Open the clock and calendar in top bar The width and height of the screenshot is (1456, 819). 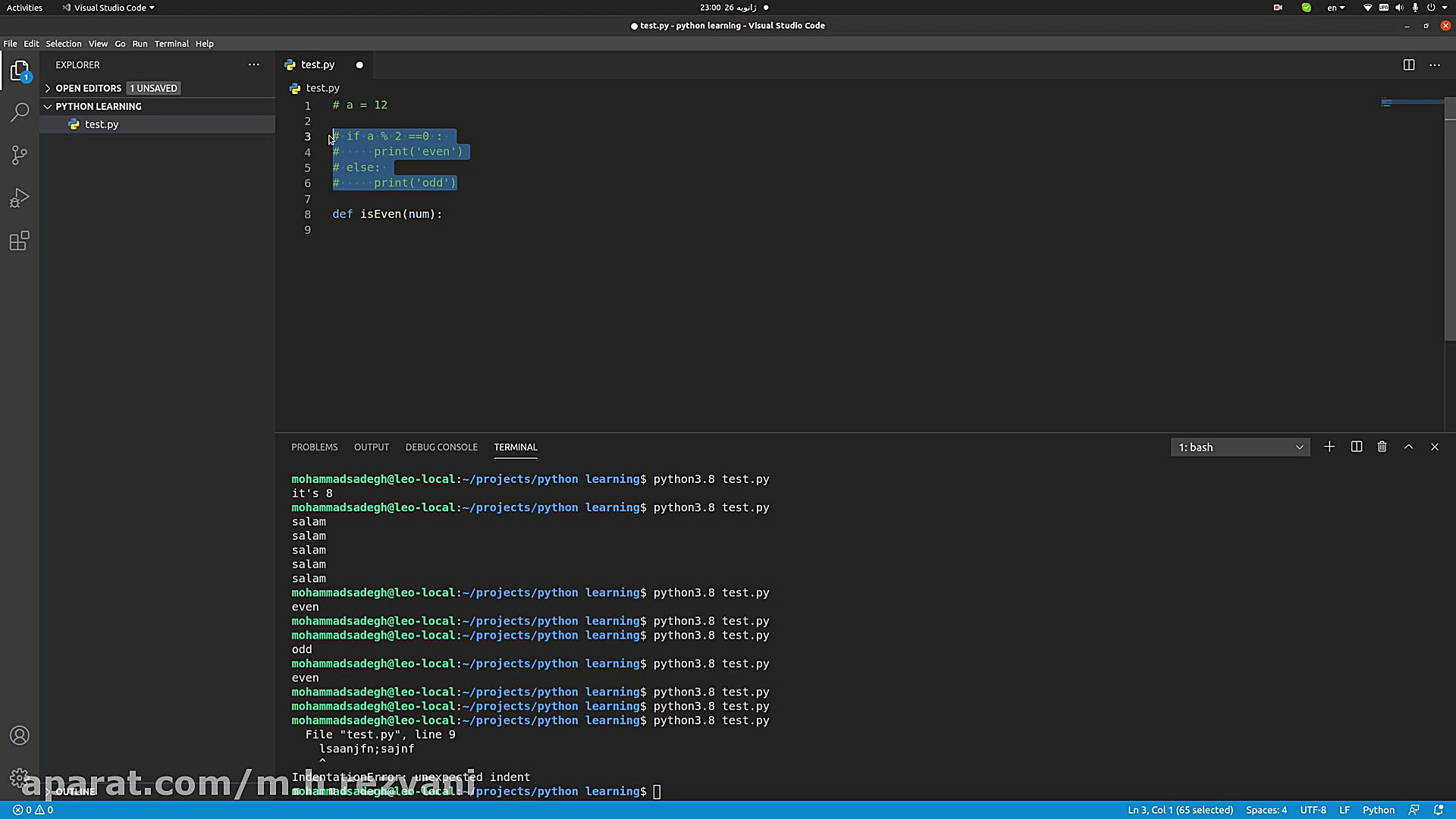[728, 8]
